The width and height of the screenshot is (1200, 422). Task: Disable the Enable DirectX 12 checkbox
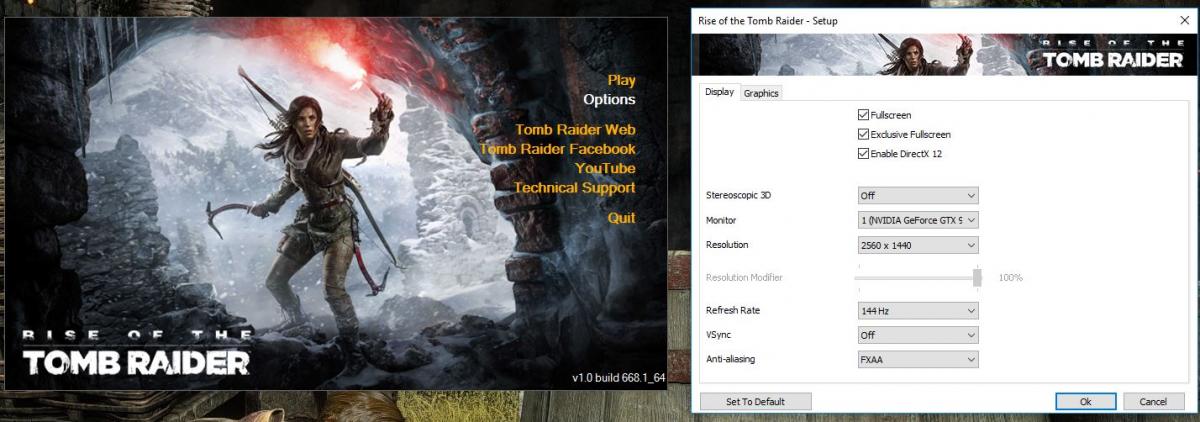click(x=864, y=153)
